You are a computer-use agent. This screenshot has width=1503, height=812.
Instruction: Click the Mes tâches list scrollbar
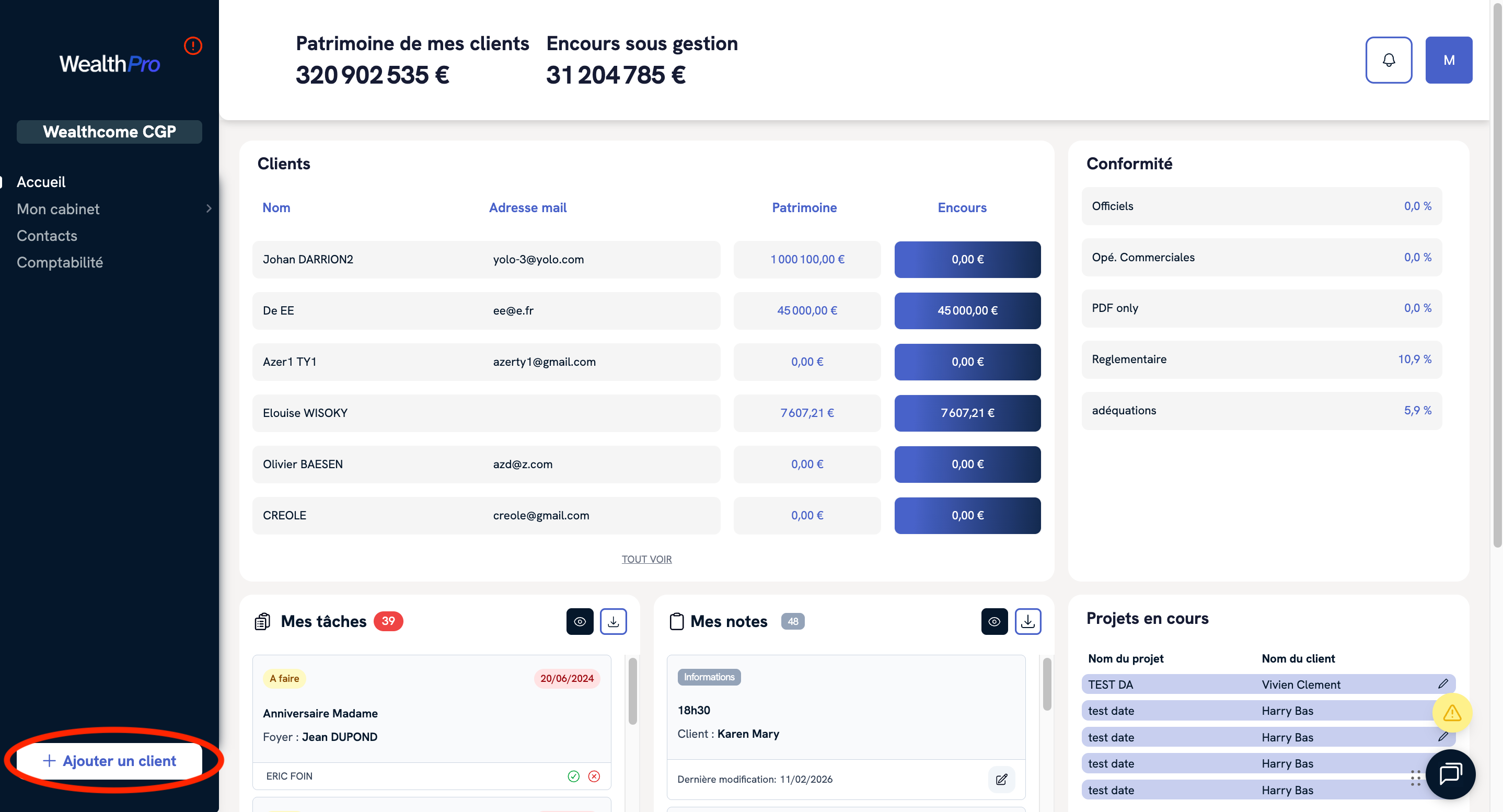tap(632, 691)
